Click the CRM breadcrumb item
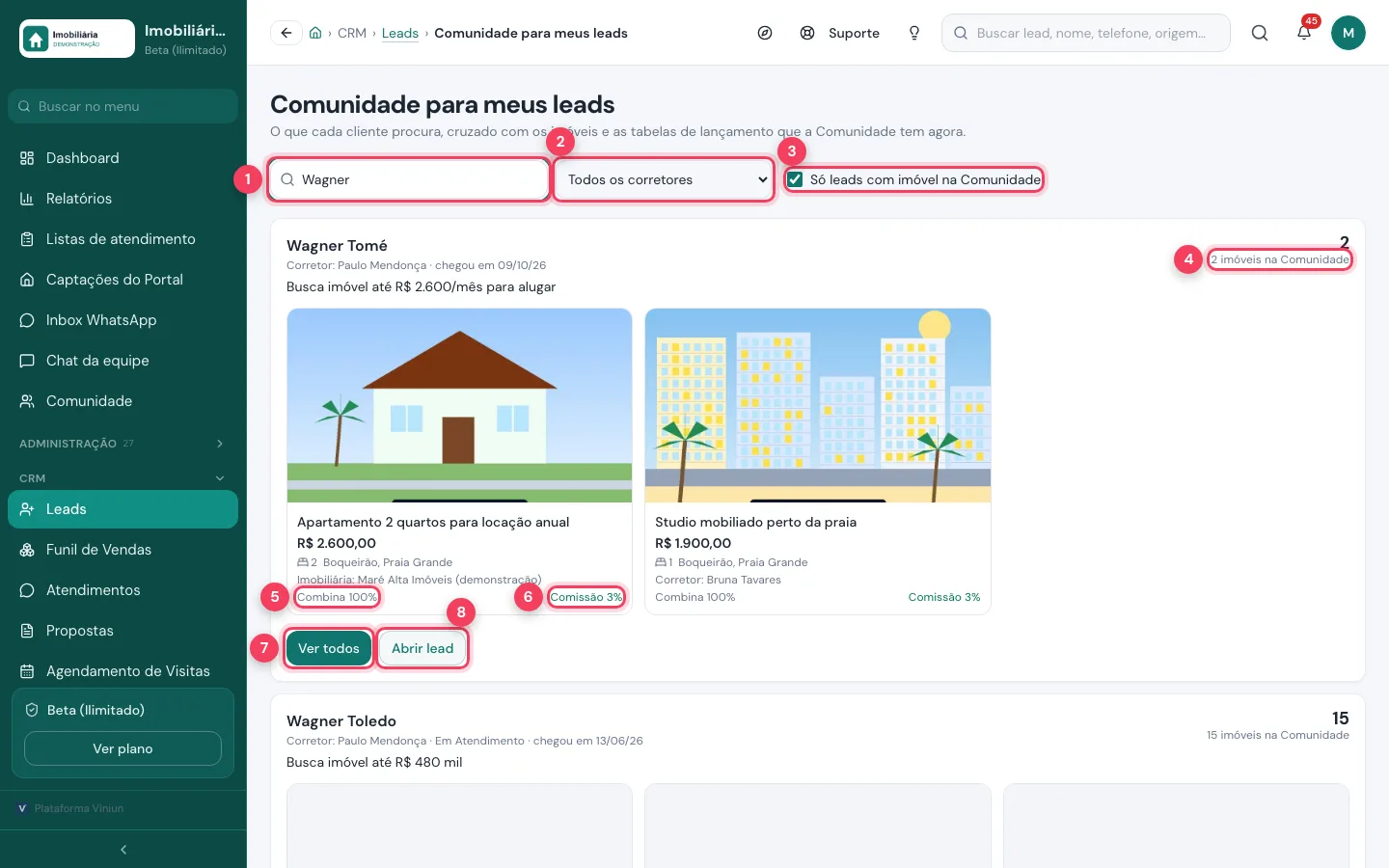The height and width of the screenshot is (868, 1389). point(352,33)
